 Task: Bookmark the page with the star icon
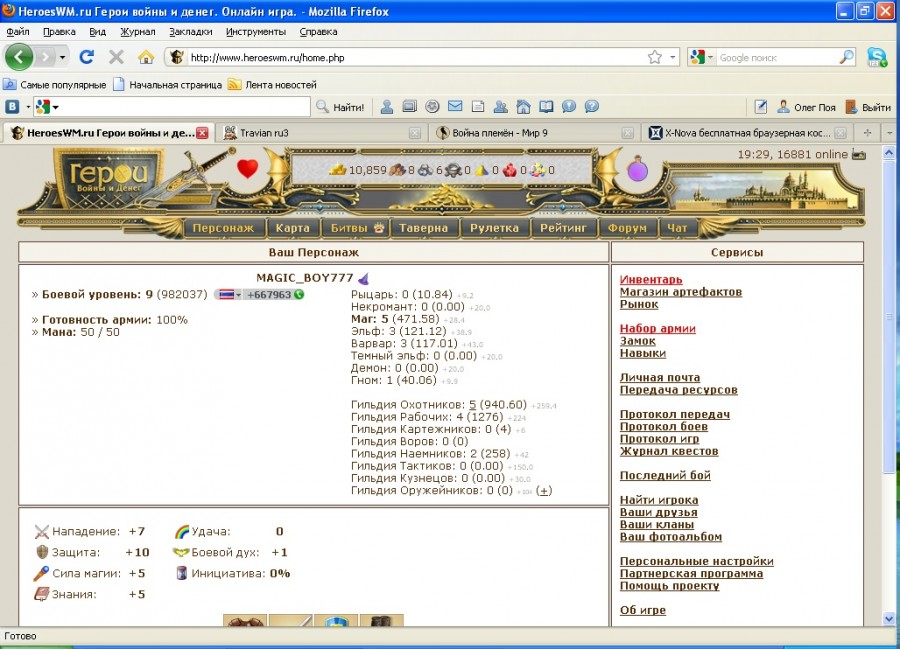pyautogui.click(x=654, y=57)
